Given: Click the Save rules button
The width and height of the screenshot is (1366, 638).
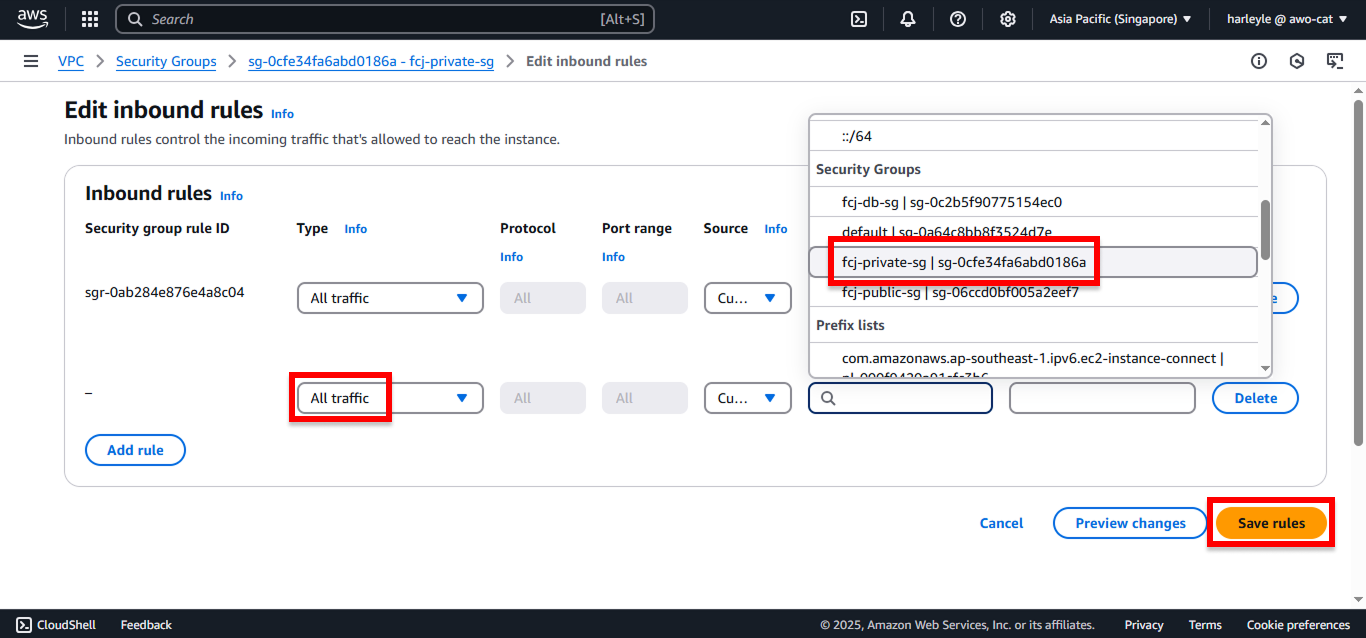Looking at the screenshot, I should coord(1271,523).
